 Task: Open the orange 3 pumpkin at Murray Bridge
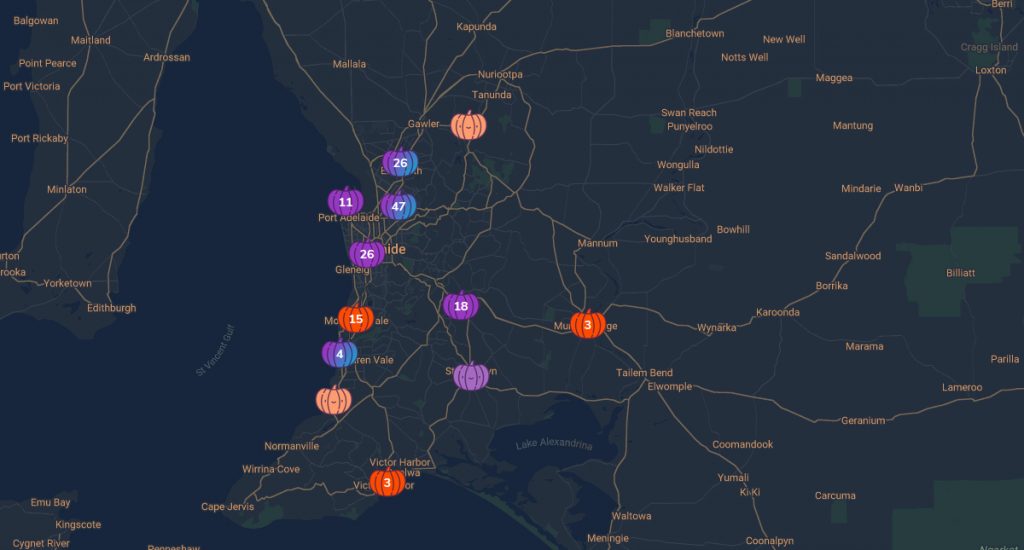pos(588,324)
